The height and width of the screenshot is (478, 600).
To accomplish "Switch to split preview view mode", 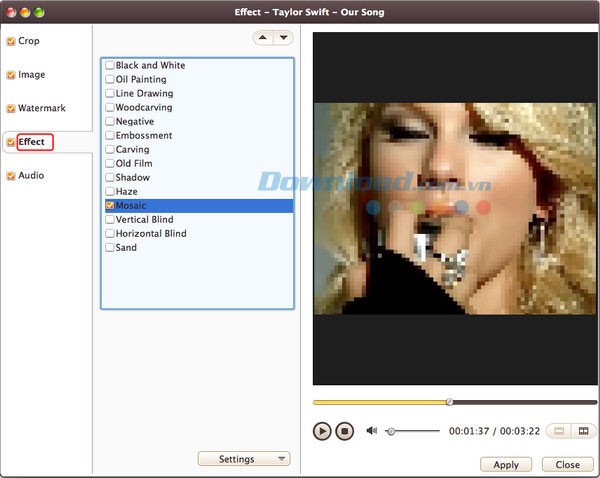I will [583, 431].
